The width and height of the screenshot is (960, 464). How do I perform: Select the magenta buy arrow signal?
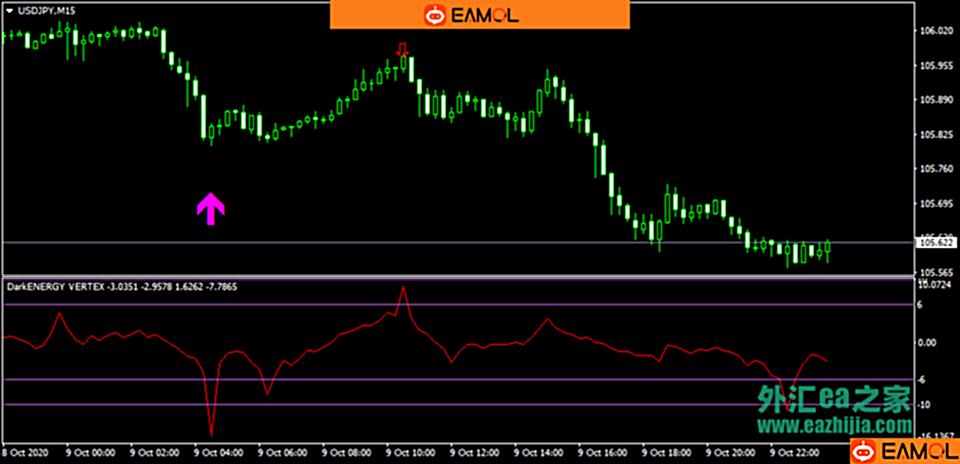click(x=211, y=209)
